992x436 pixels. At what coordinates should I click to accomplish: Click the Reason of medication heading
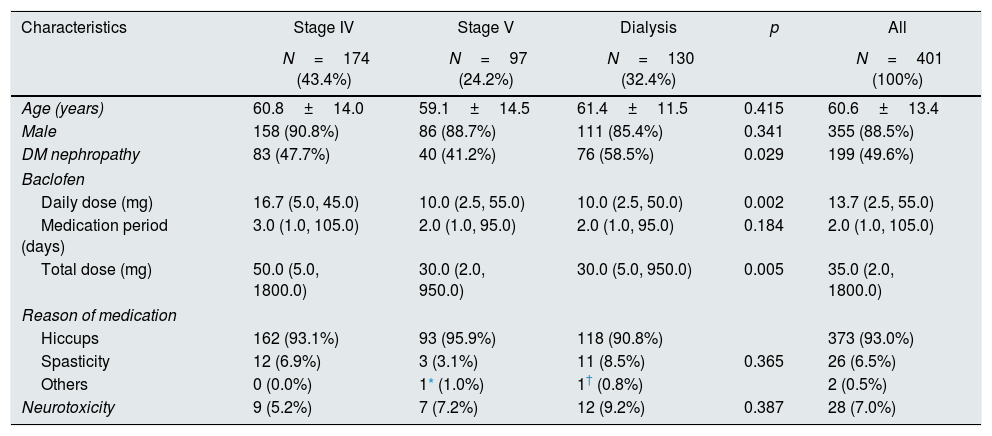click(99, 316)
